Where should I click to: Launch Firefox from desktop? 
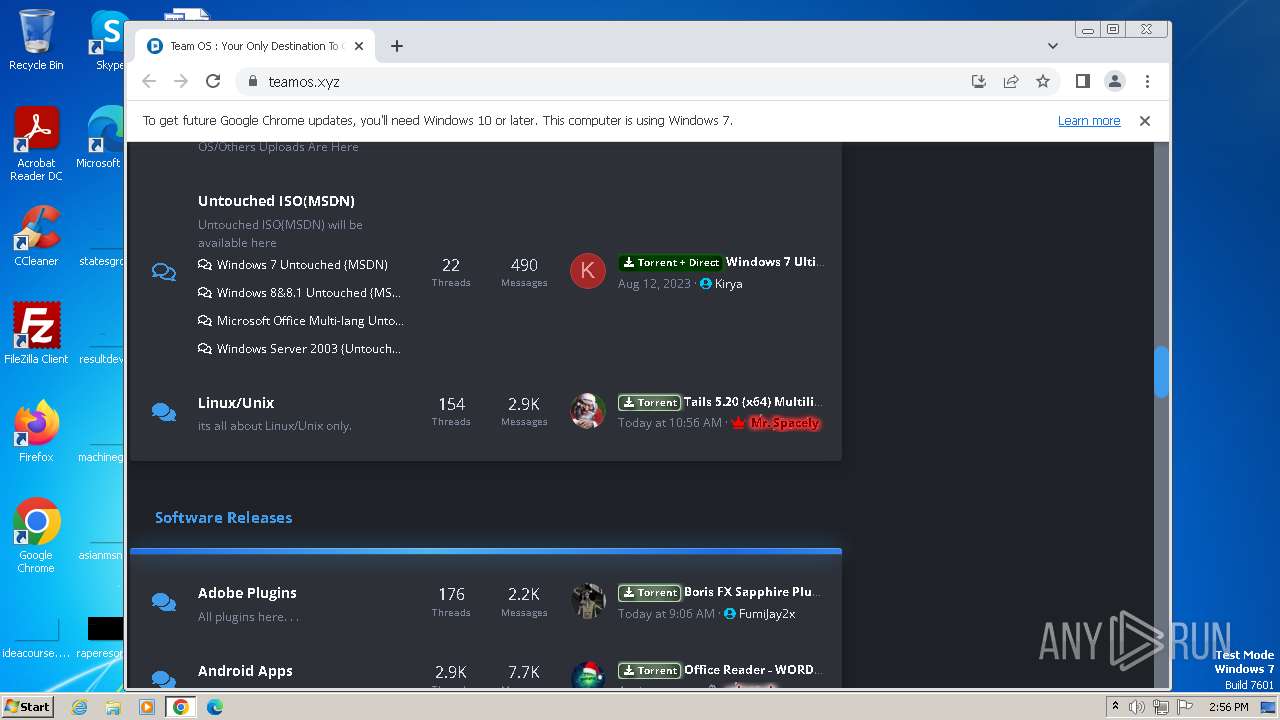(x=36, y=432)
